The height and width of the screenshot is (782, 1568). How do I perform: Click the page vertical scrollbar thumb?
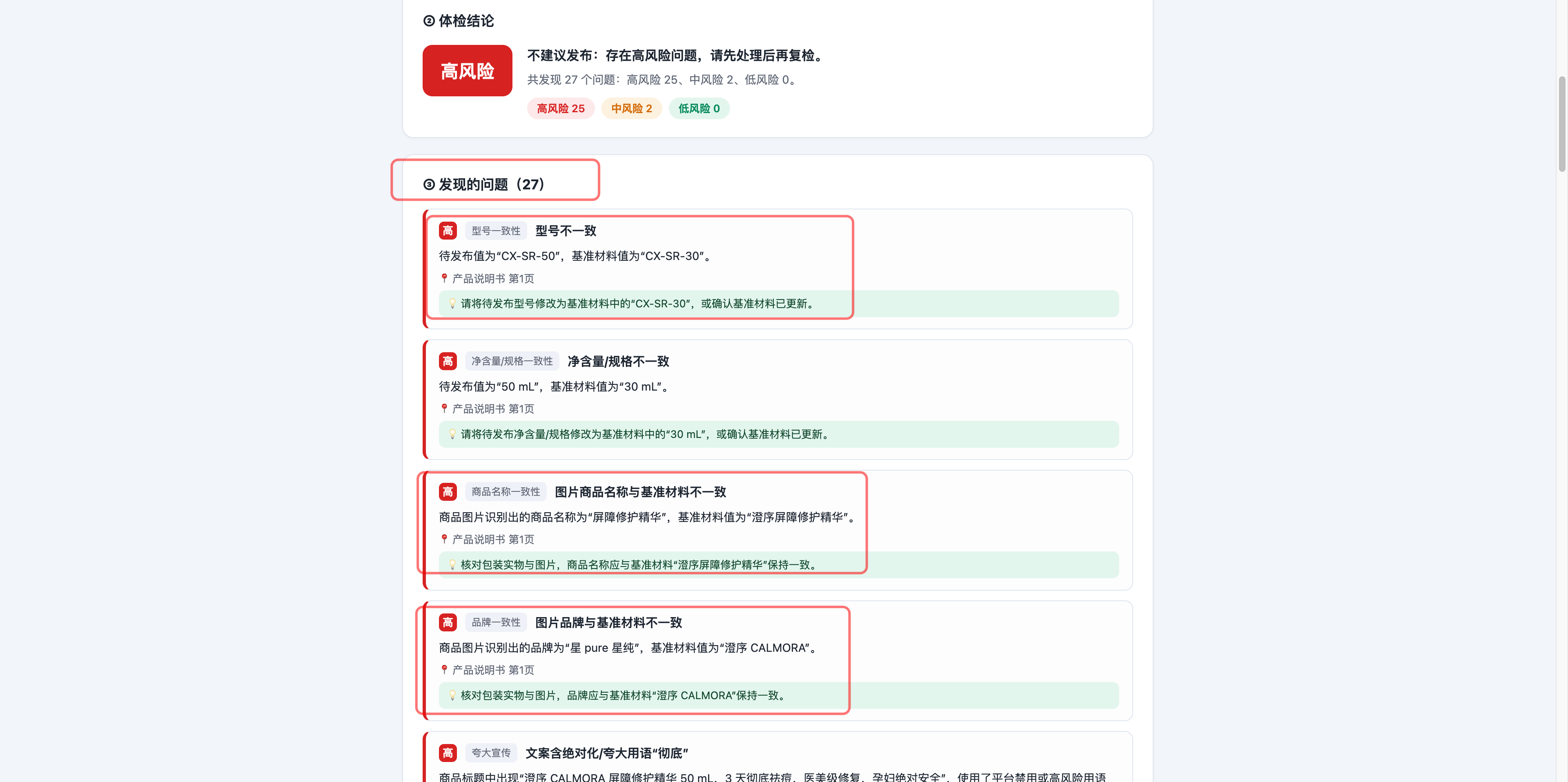[x=1562, y=124]
